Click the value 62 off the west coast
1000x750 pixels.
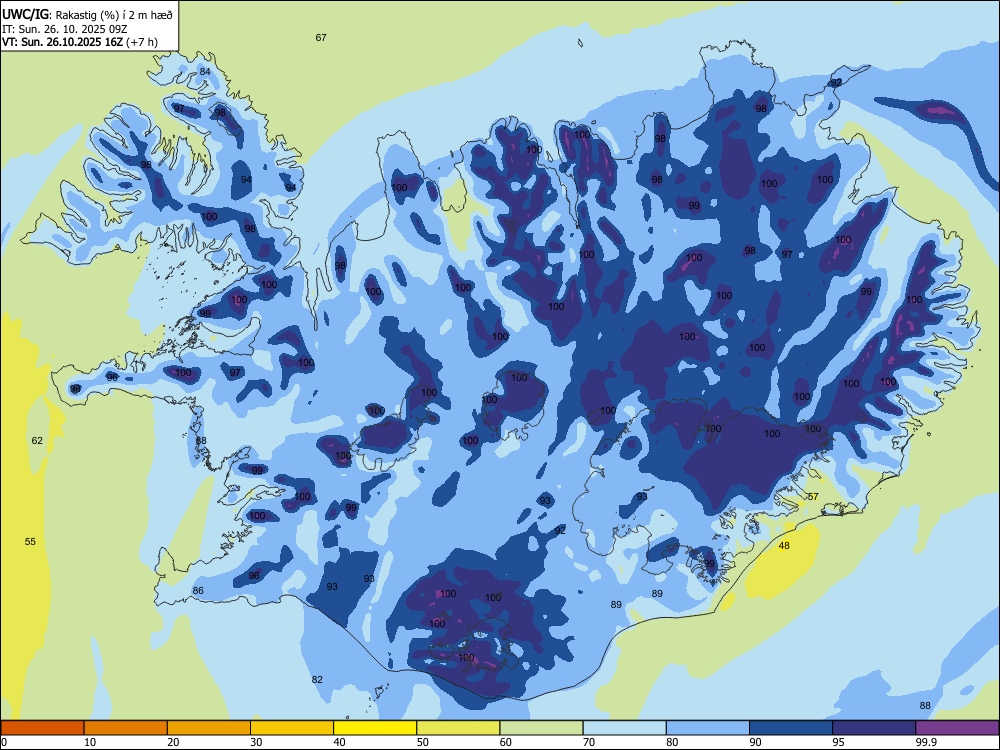coord(37,441)
